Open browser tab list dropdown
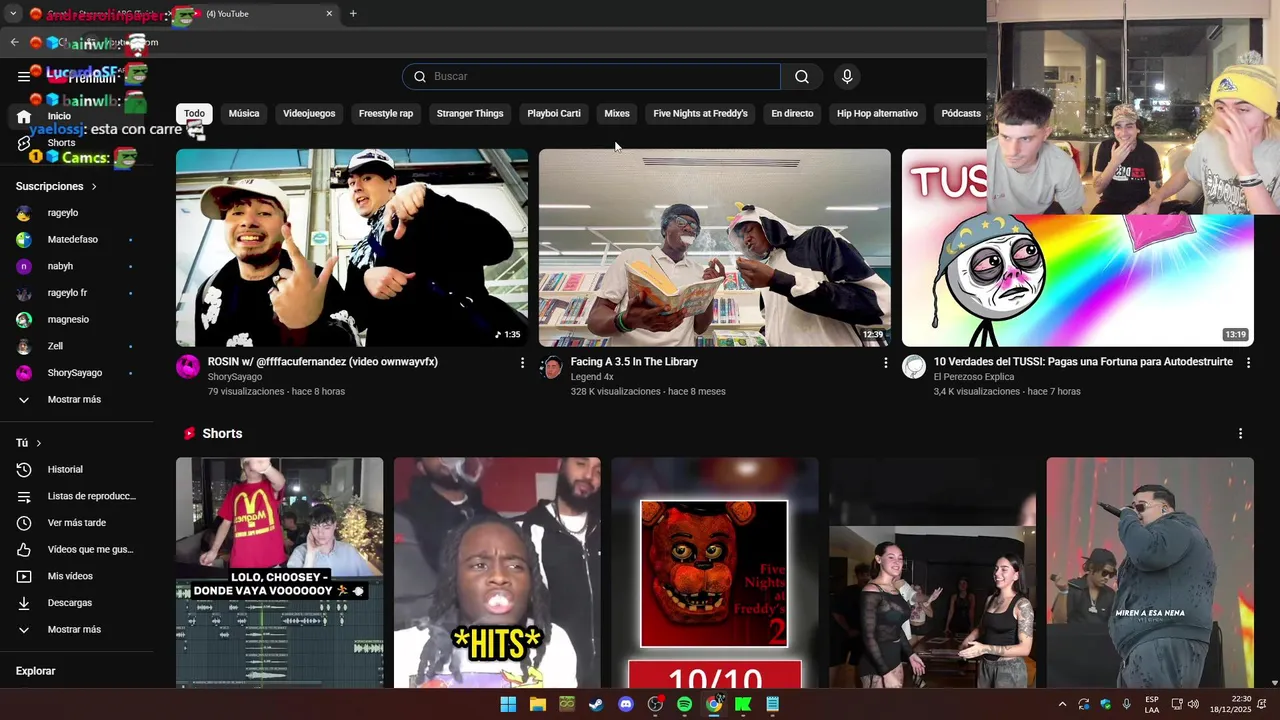This screenshot has height=720, width=1280. (x=13, y=14)
